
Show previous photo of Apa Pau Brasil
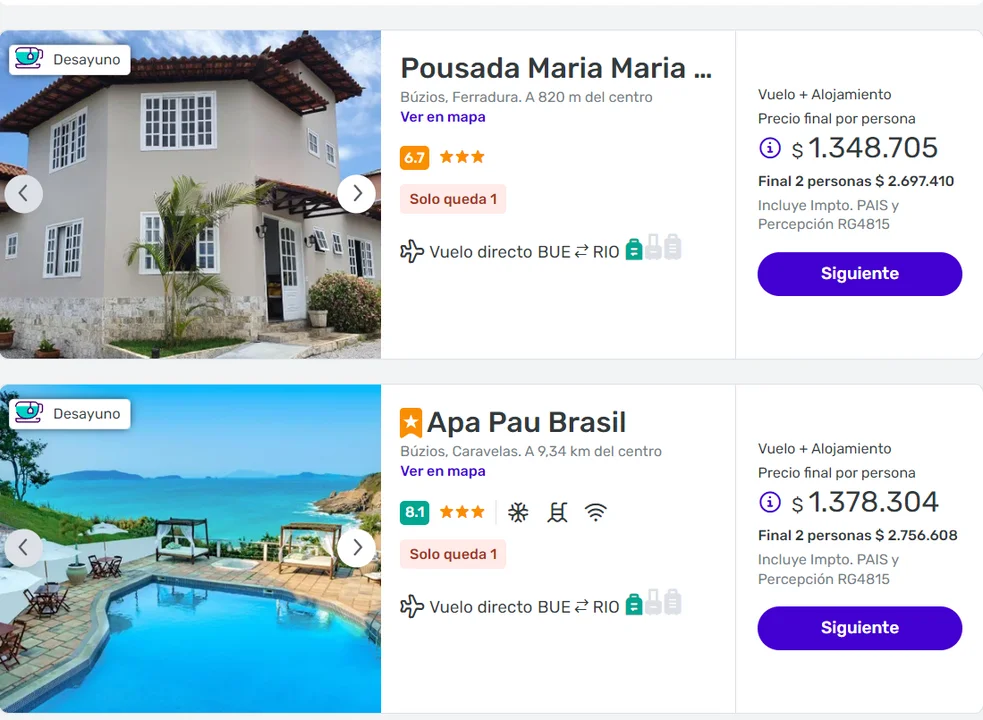click(24, 548)
